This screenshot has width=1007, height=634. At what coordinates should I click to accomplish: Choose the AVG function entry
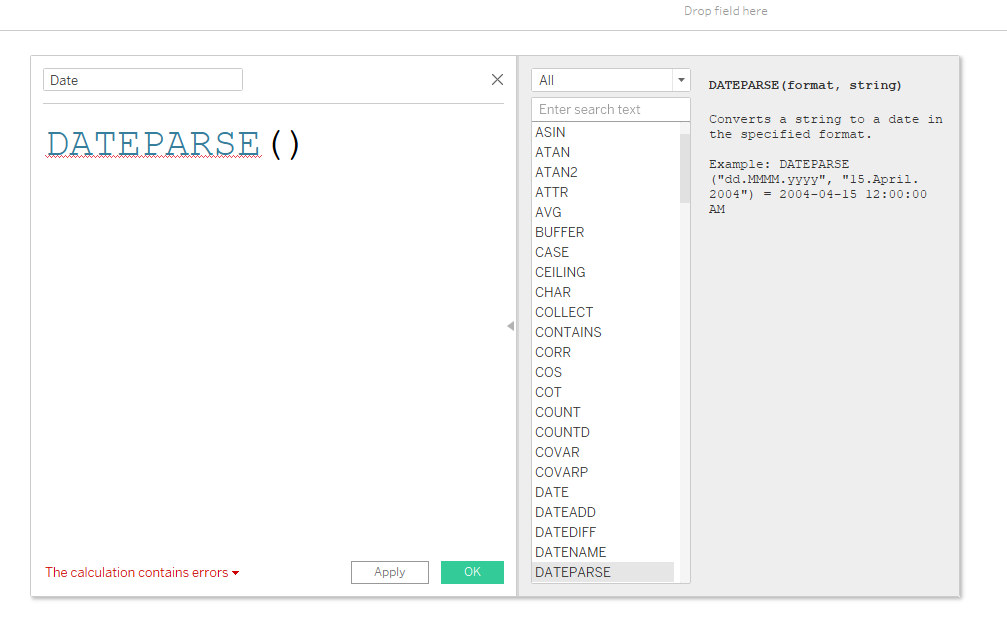coord(548,212)
